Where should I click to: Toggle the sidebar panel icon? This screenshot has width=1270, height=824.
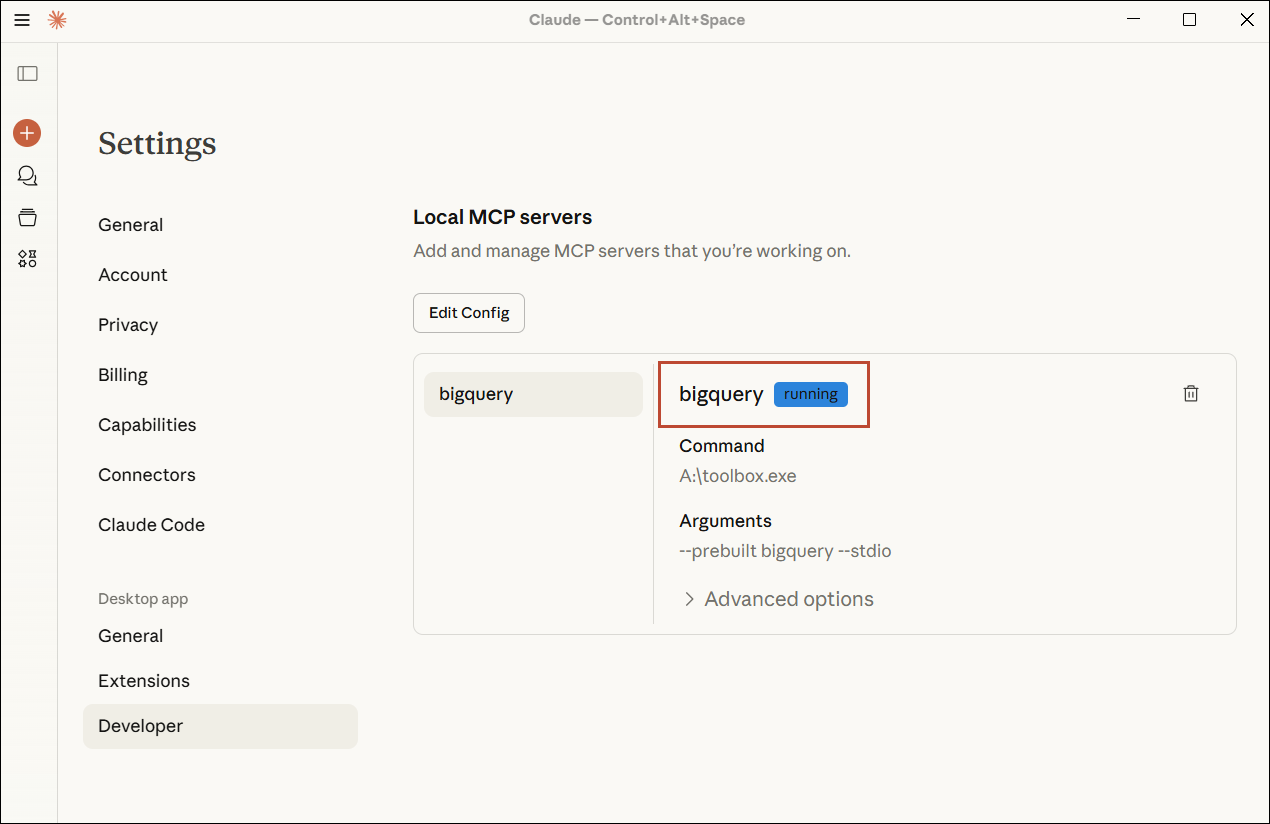[x=28, y=73]
